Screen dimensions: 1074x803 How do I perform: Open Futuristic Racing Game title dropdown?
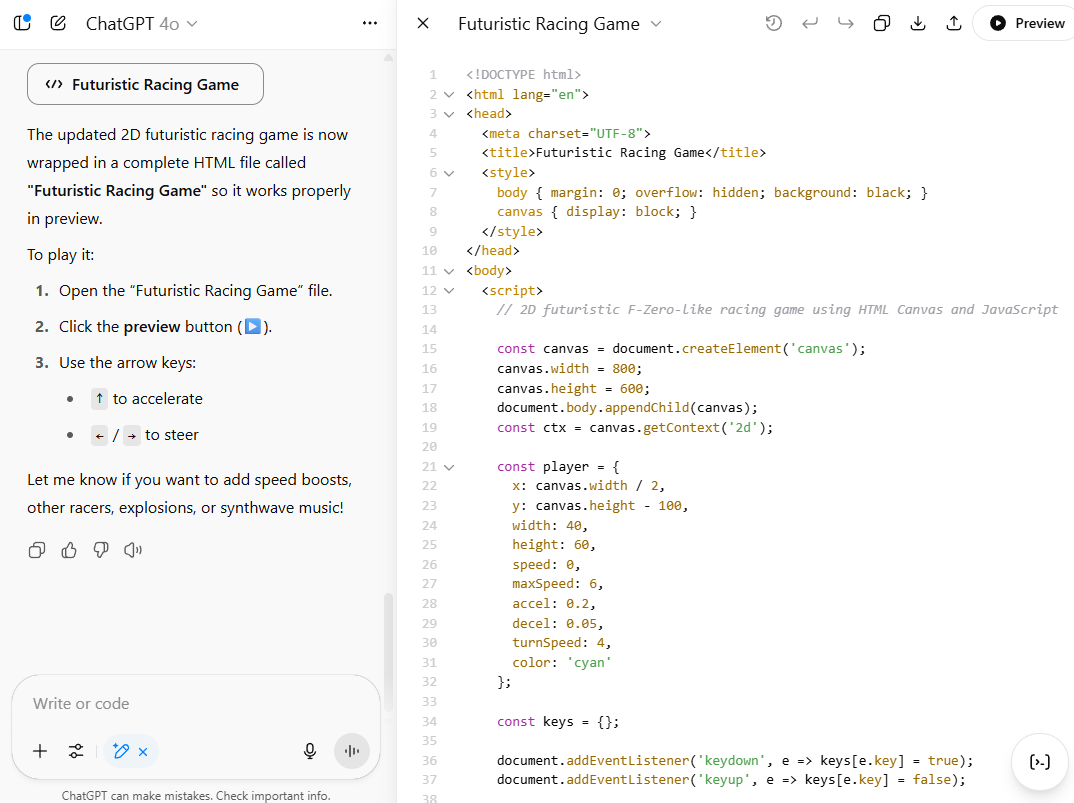pyautogui.click(x=560, y=24)
